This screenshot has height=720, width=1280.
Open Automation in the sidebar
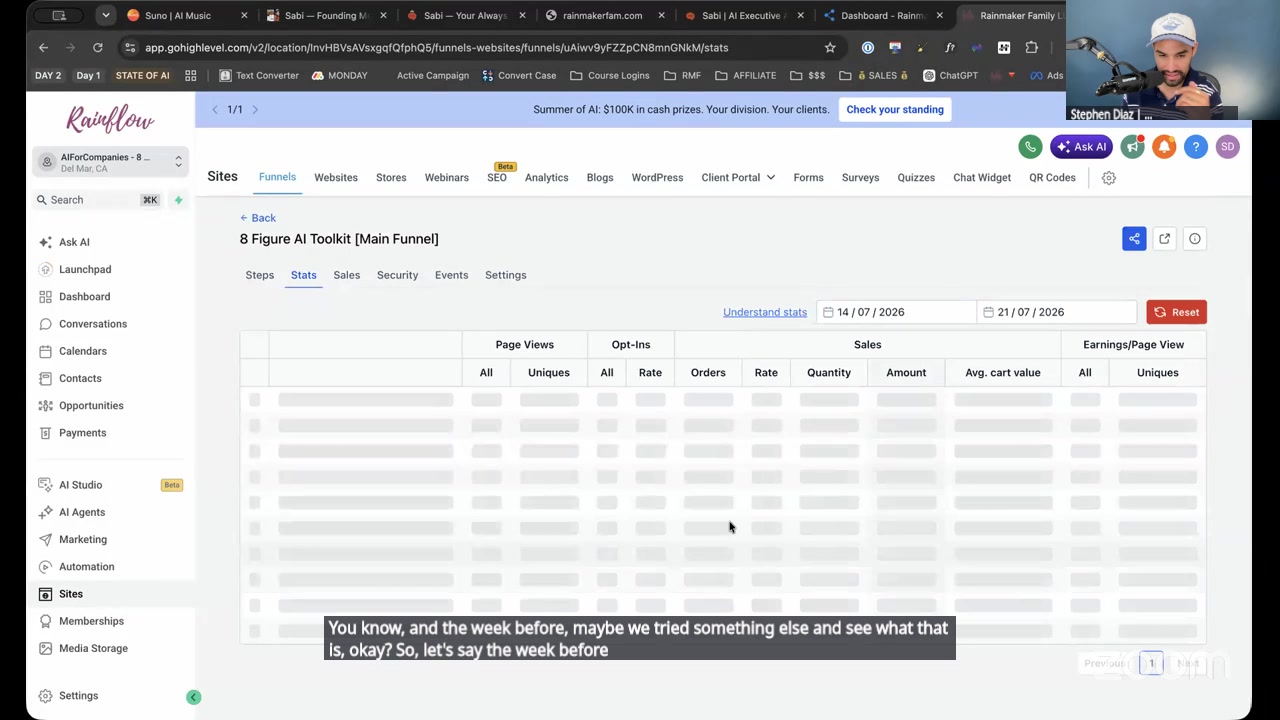(87, 567)
